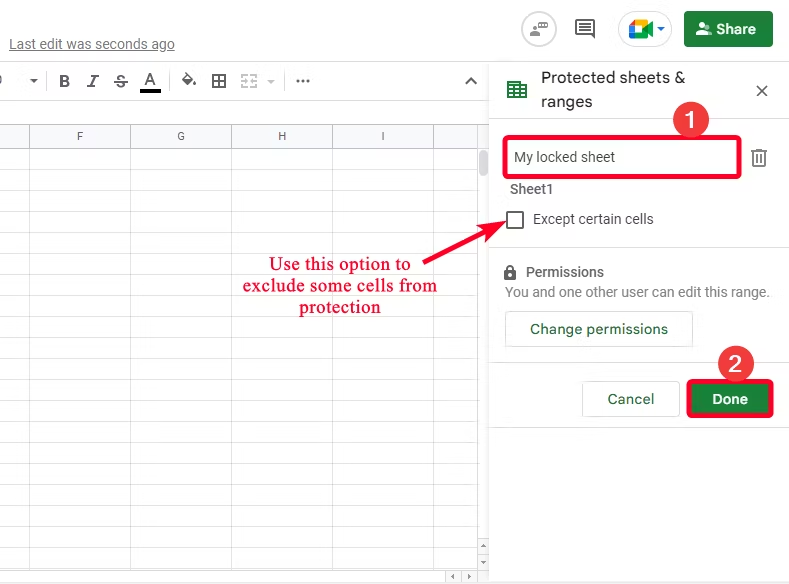
Task: Click the description field 'My locked sheet'
Action: pyautogui.click(x=622, y=157)
